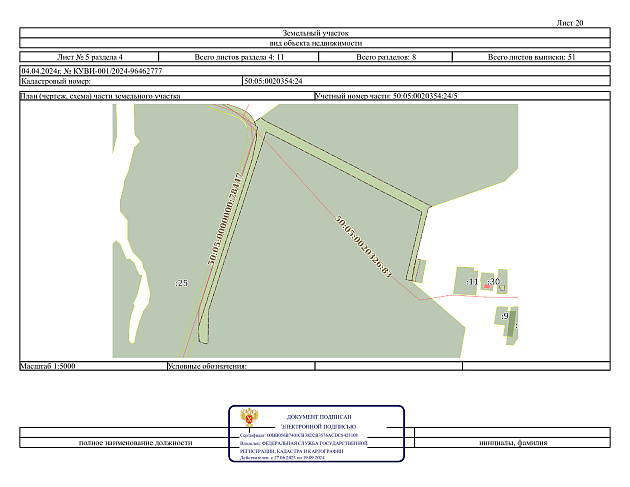Click the 'Масштаб 1:5000' scale cell
630x487 pixels.
[48, 366]
